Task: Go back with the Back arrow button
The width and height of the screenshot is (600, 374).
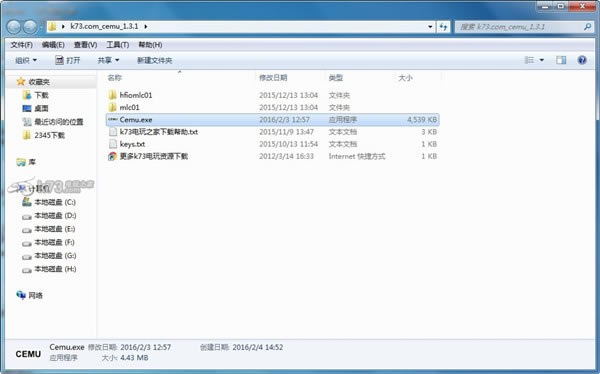Action: (14, 27)
